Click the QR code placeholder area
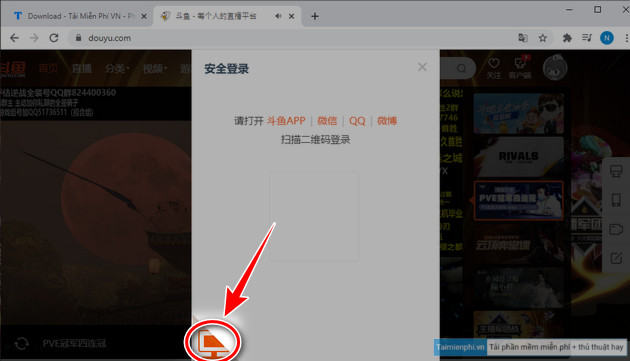Viewport: 630px width, 361px height. (x=314, y=216)
